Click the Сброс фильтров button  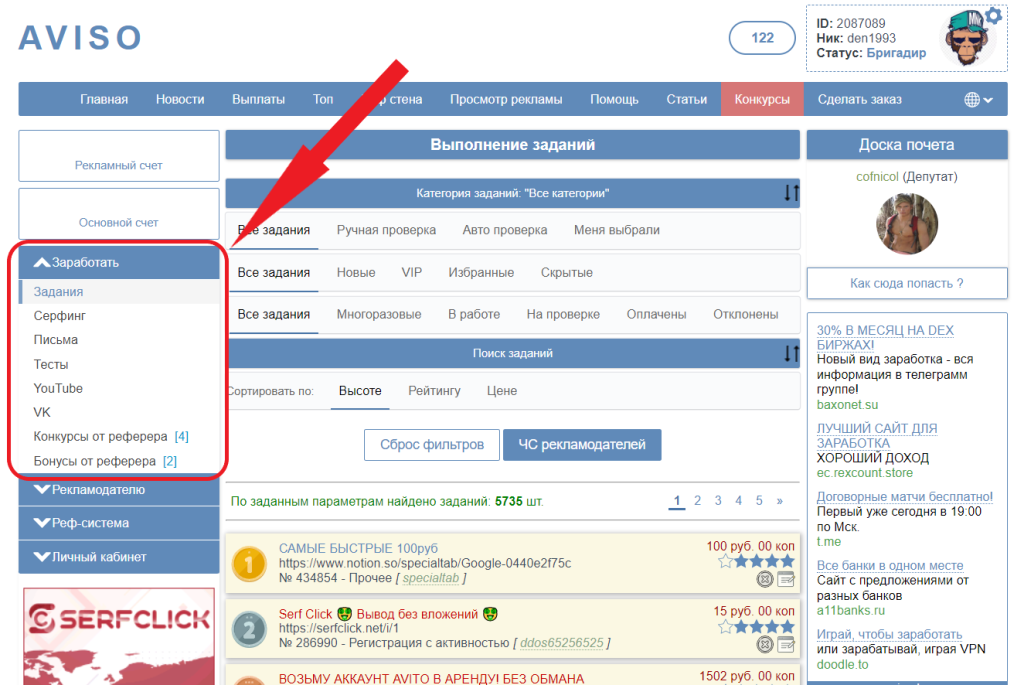(x=432, y=445)
